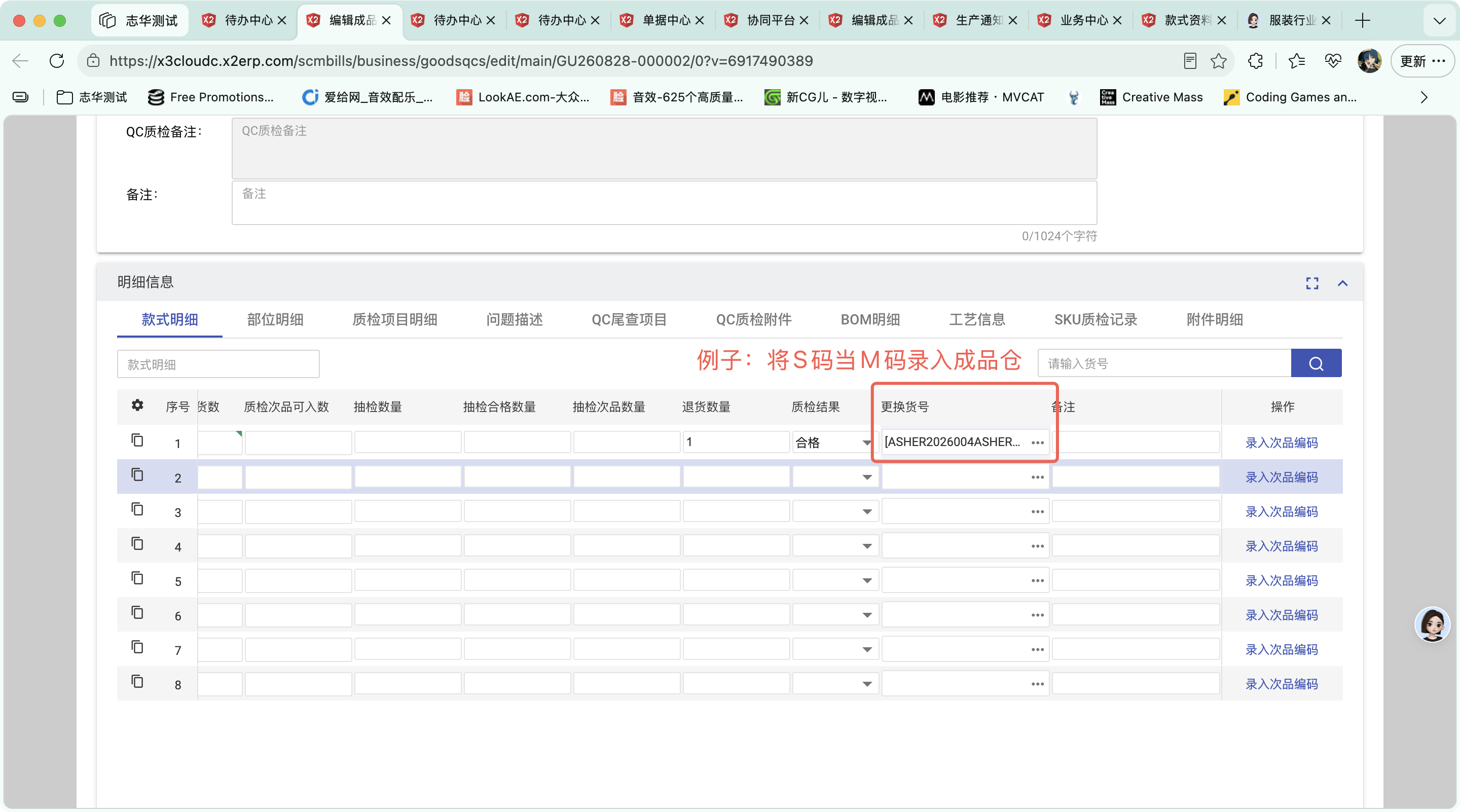The height and width of the screenshot is (812, 1460).
Task: Open the ellipsis picker in row 1 更换货号
Action: [1037, 442]
